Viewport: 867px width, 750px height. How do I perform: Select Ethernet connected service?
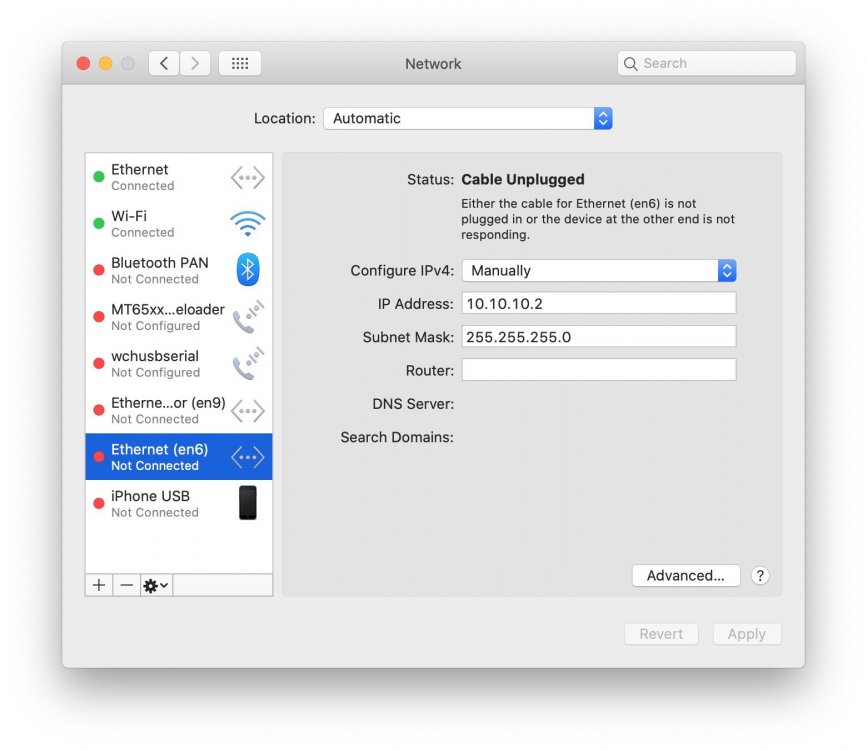[179, 177]
